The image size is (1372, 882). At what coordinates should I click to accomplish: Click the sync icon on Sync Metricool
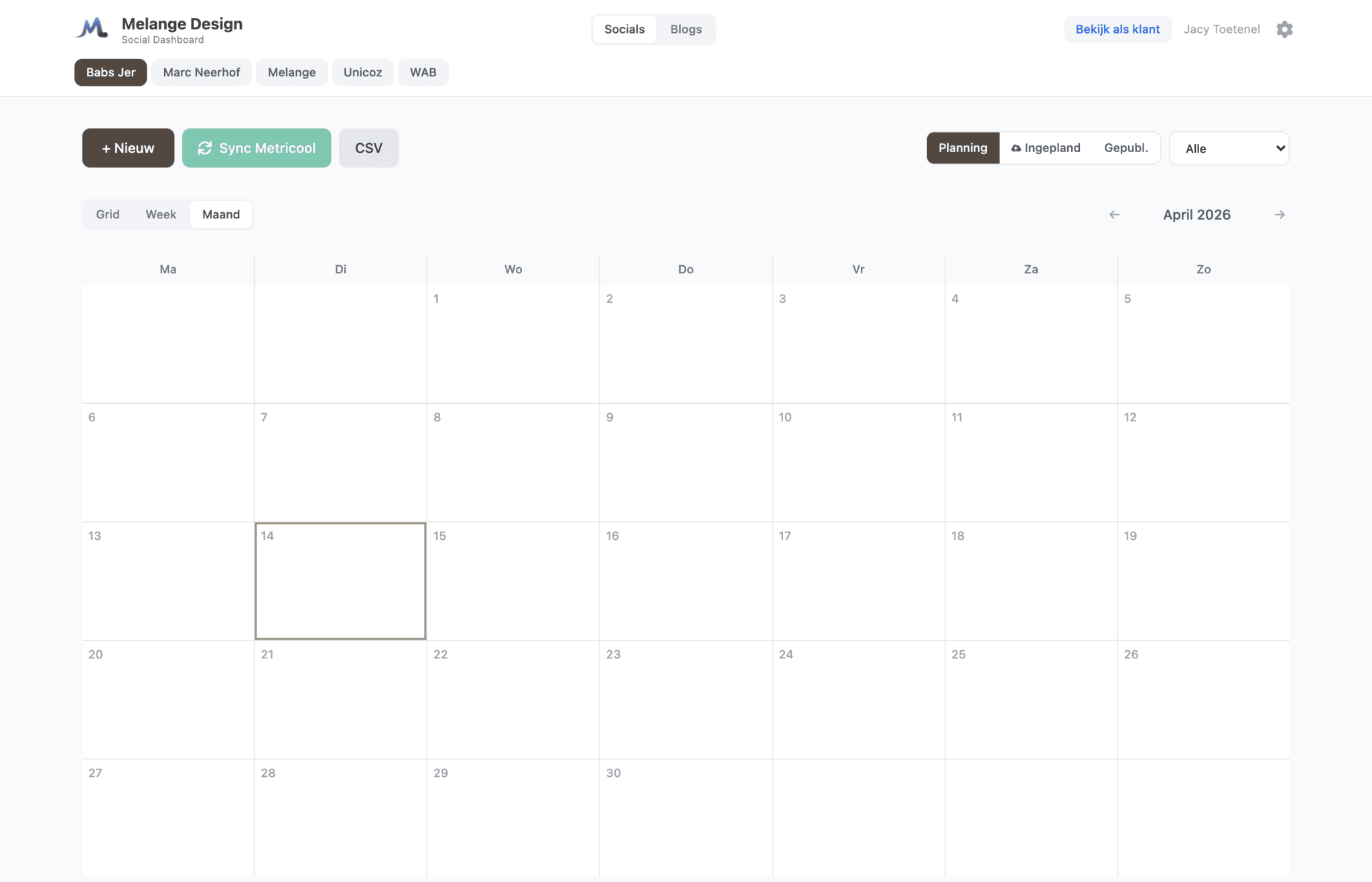[x=206, y=148]
